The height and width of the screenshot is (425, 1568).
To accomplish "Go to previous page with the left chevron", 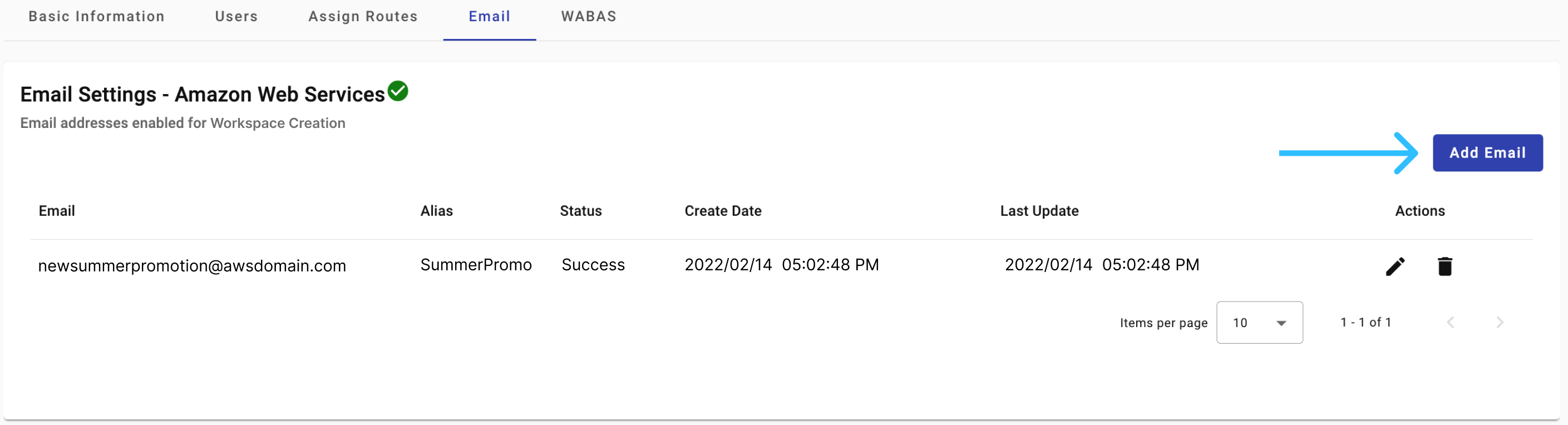I will (1451, 322).
